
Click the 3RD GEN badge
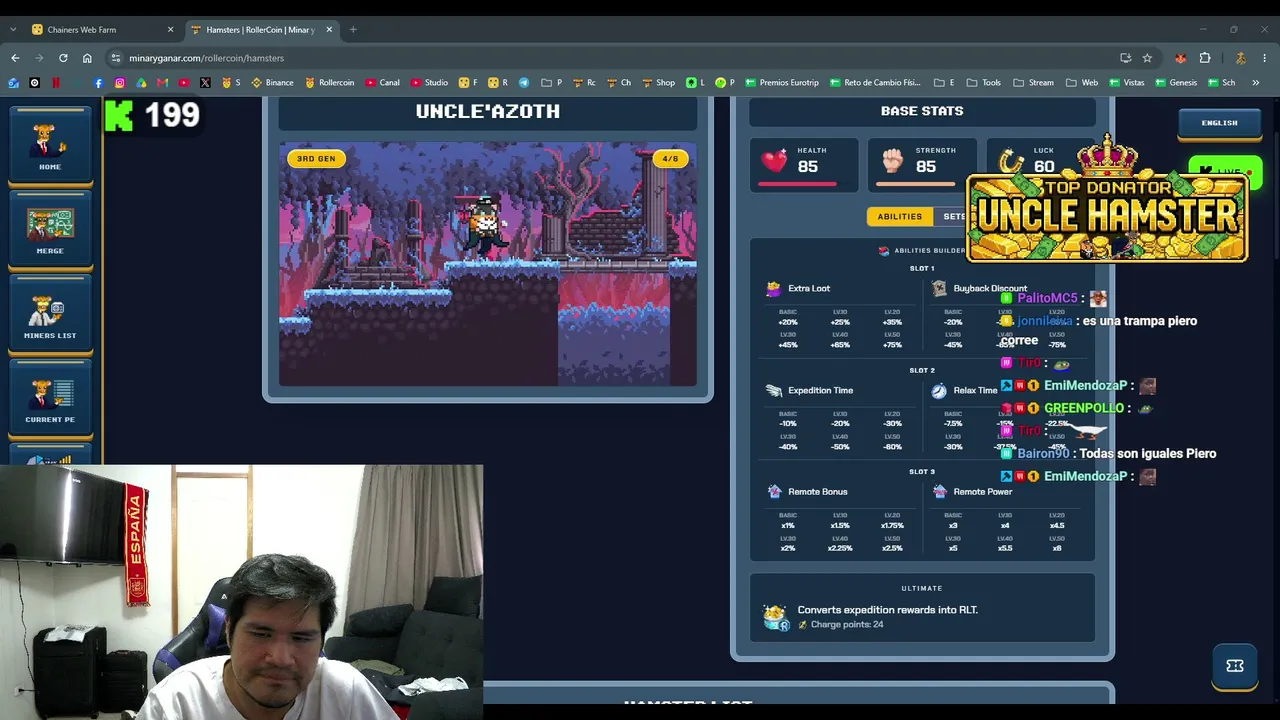coord(316,159)
